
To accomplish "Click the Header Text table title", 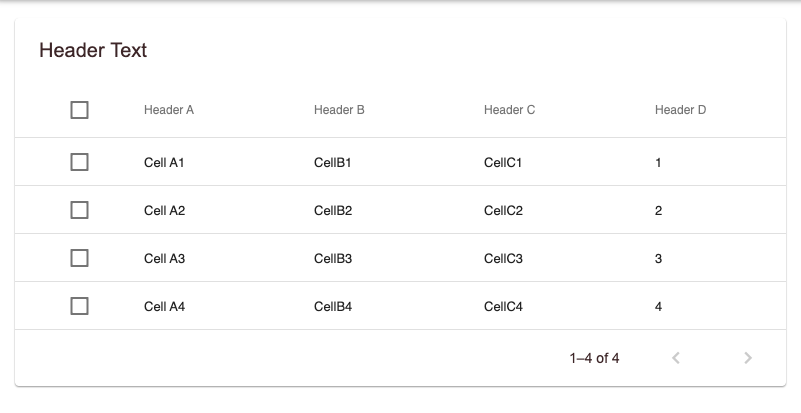I will coord(93,51).
